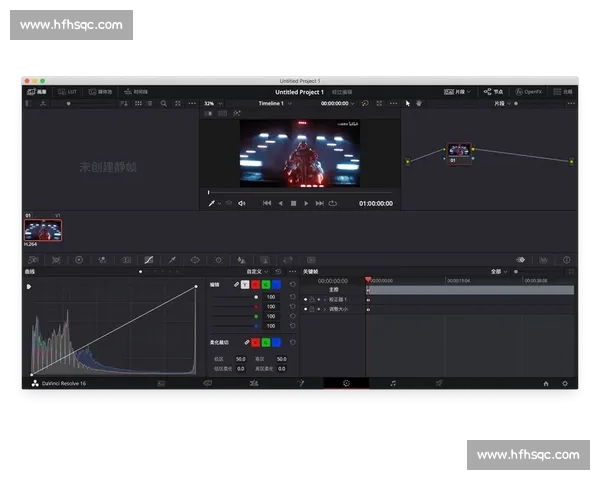This screenshot has height=480, width=600.
Task: Stop playback in the viewer
Action: tap(293, 203)
